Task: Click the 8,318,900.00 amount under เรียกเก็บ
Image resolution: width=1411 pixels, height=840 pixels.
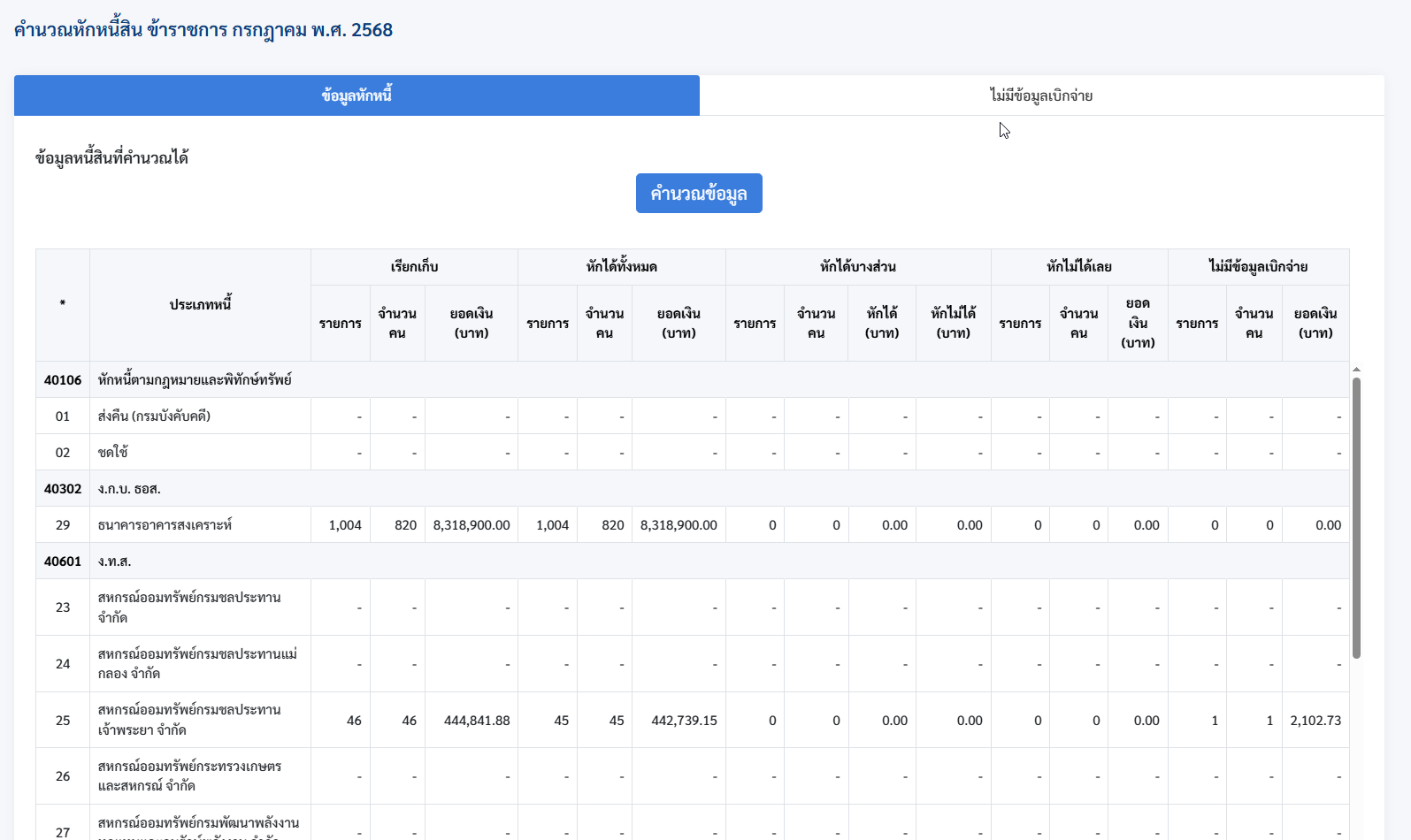Action: click(x=472, y=525)
